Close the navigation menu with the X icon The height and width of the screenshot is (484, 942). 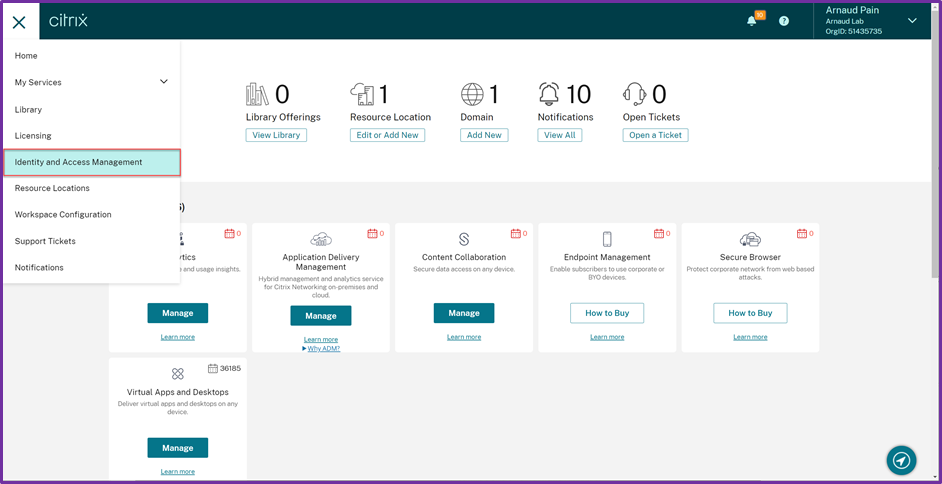coord(19,22)
